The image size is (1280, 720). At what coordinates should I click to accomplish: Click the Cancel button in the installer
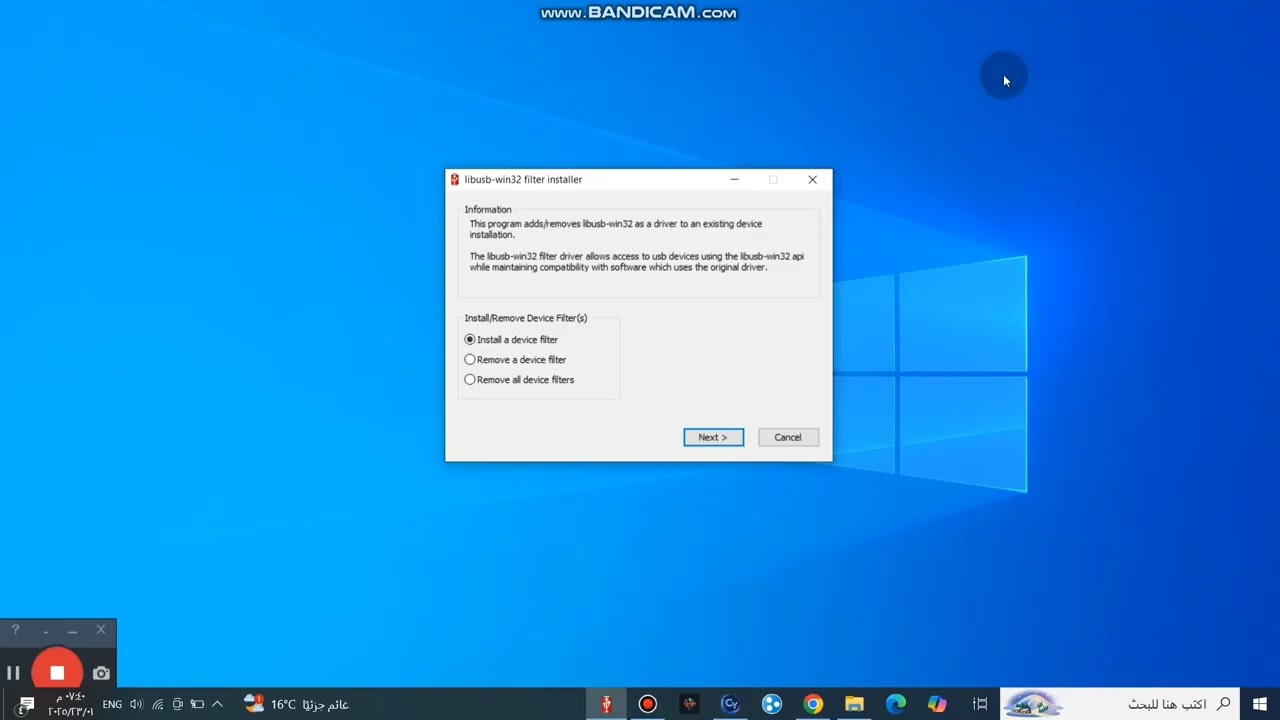(788, 437)
